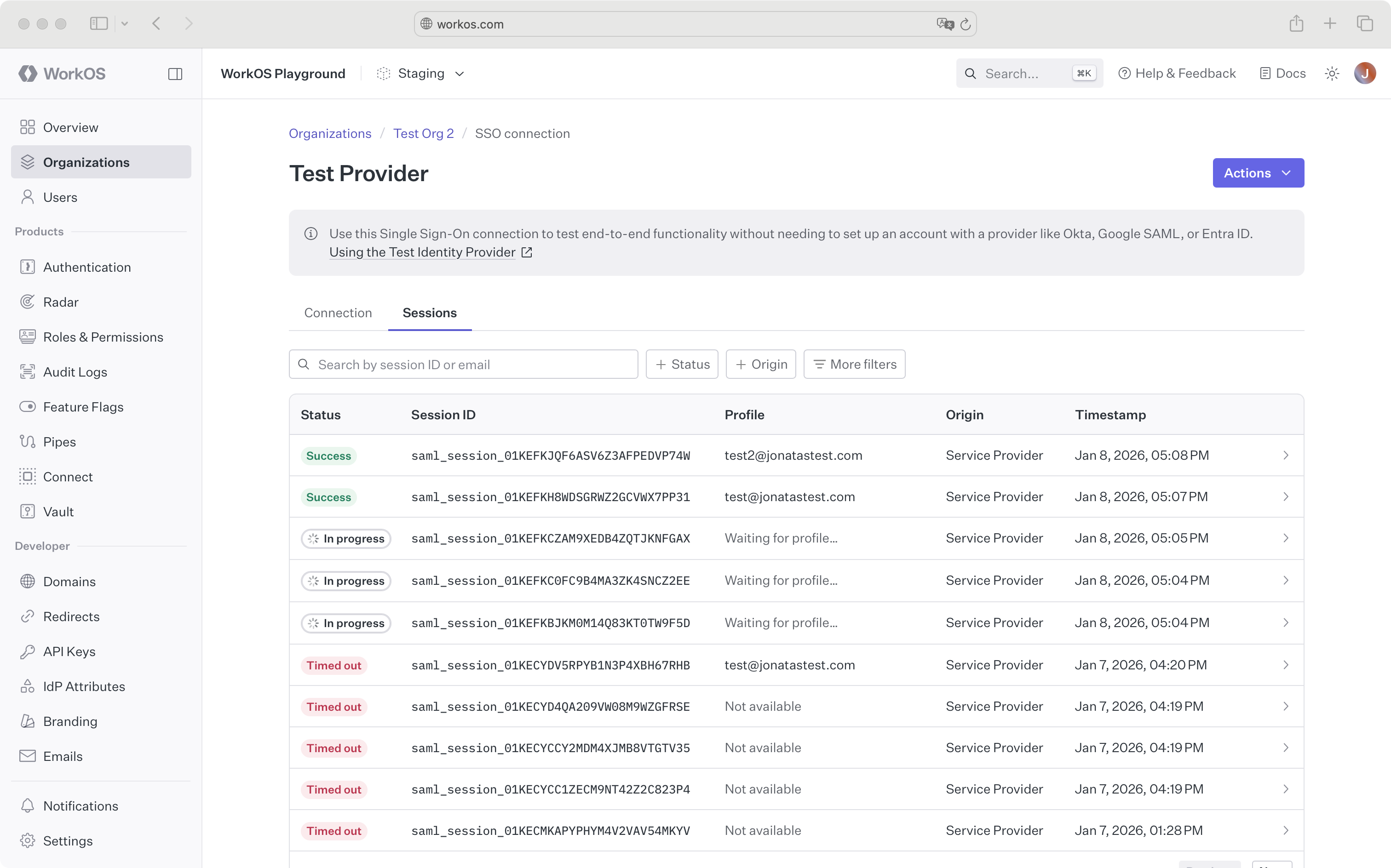1391x868 pixels.
Task: Open the Actions dropdown button
Action: [x=1258, y=173]
